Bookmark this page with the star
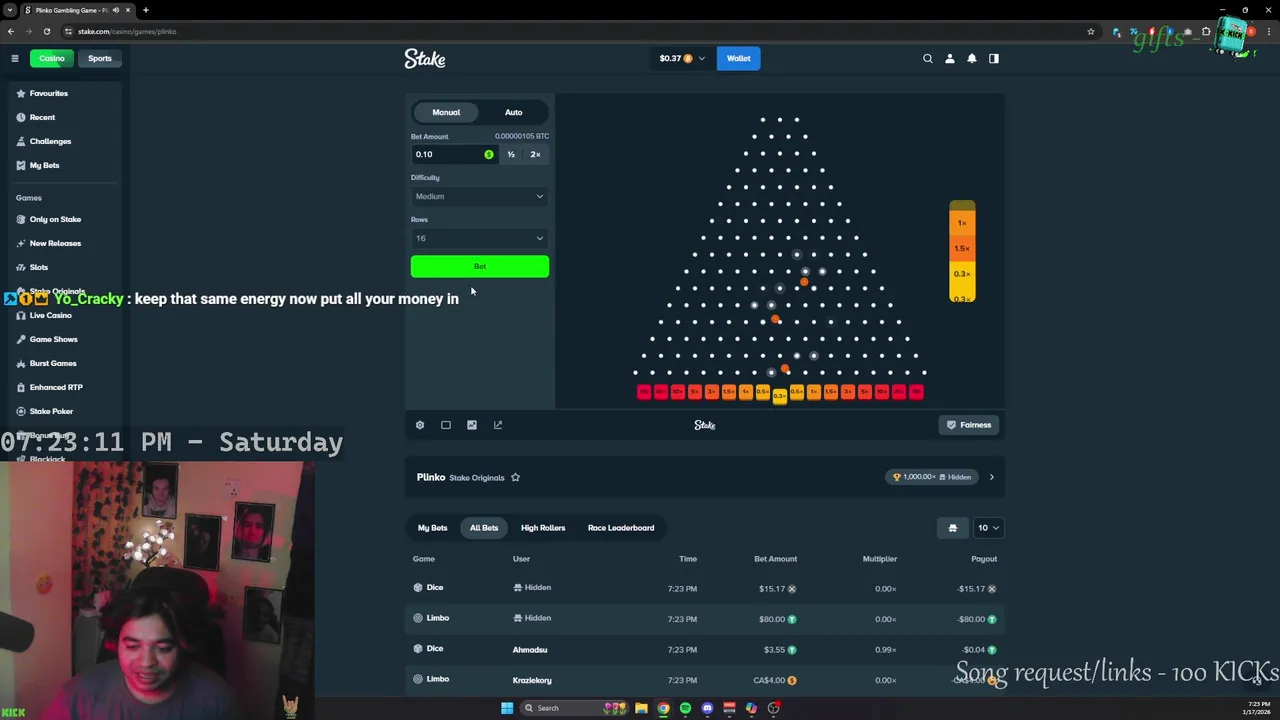Screen dimensions: 1280x720 click(1091, 31)
